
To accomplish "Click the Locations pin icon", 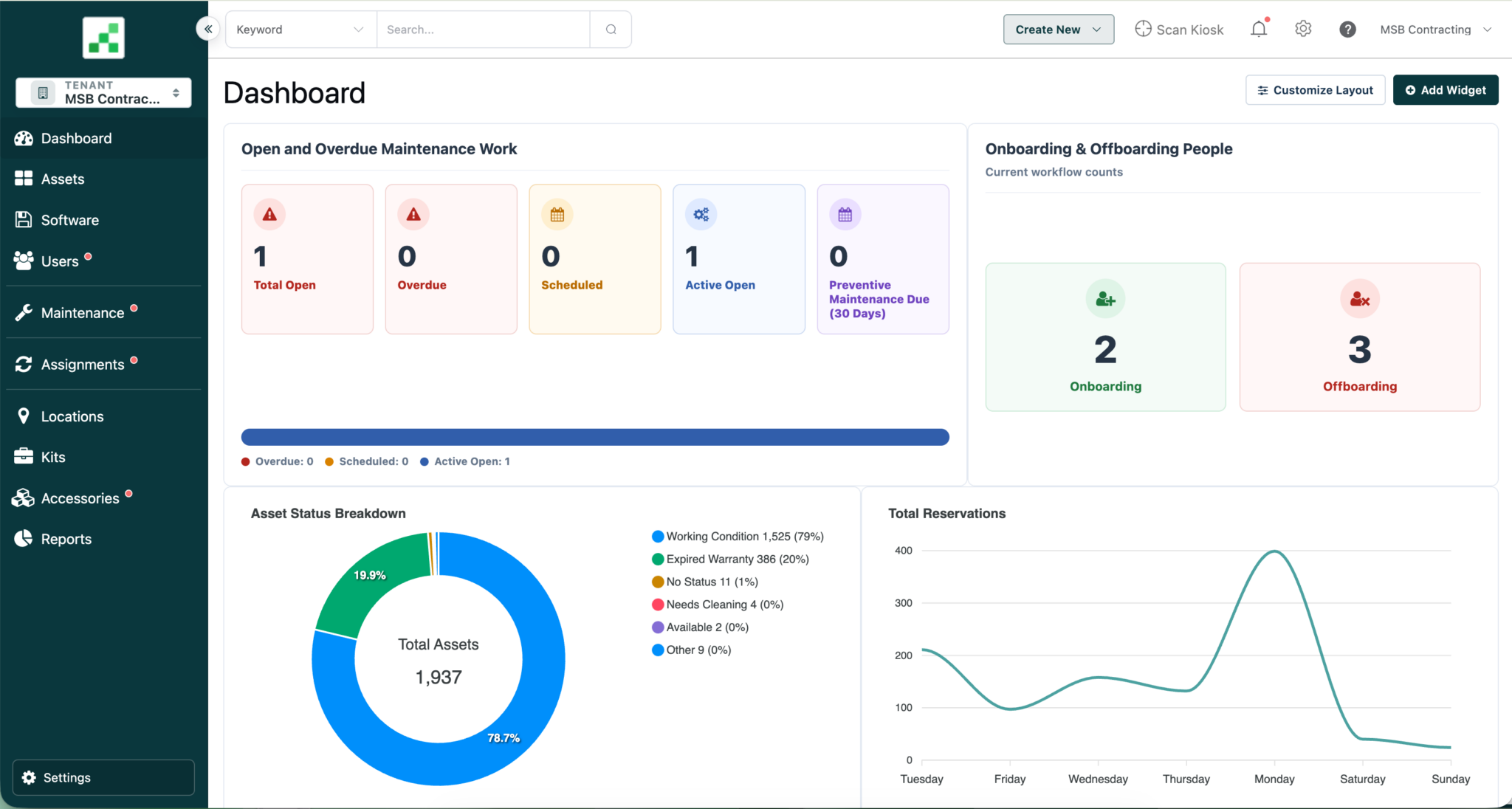I will tap(24, 416).
